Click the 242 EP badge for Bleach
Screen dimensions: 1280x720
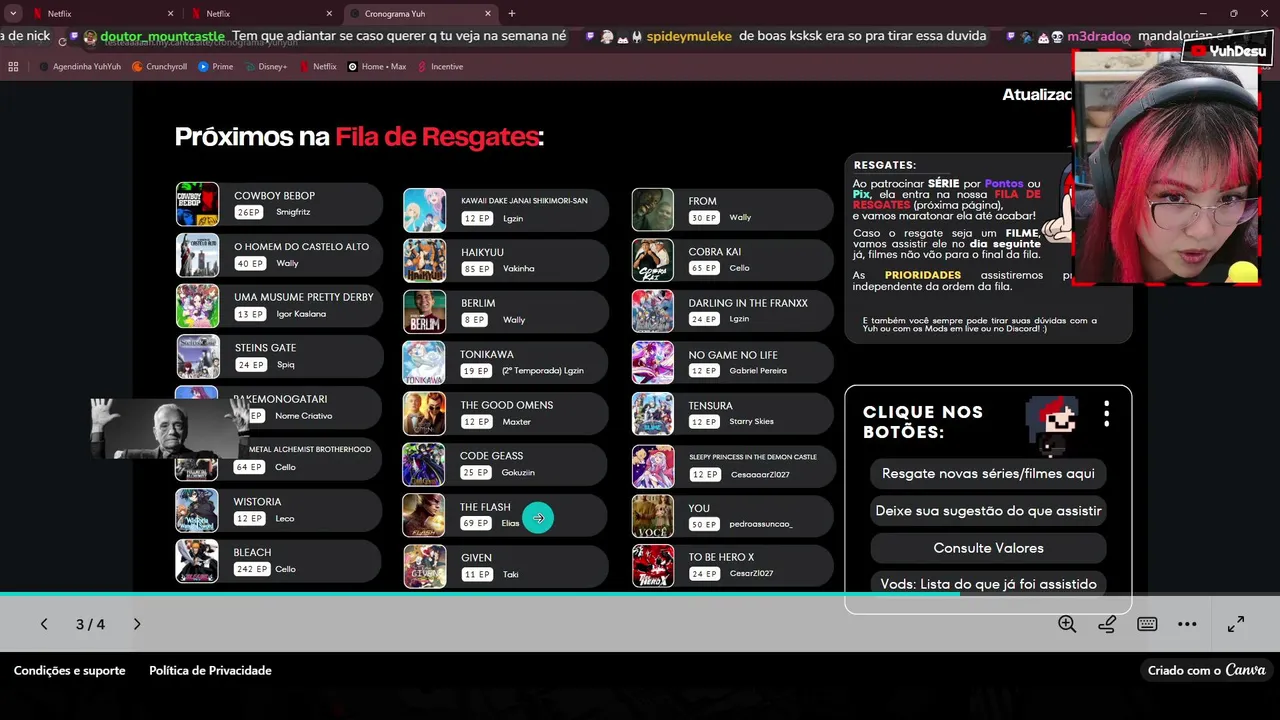(x=252, y=569)
